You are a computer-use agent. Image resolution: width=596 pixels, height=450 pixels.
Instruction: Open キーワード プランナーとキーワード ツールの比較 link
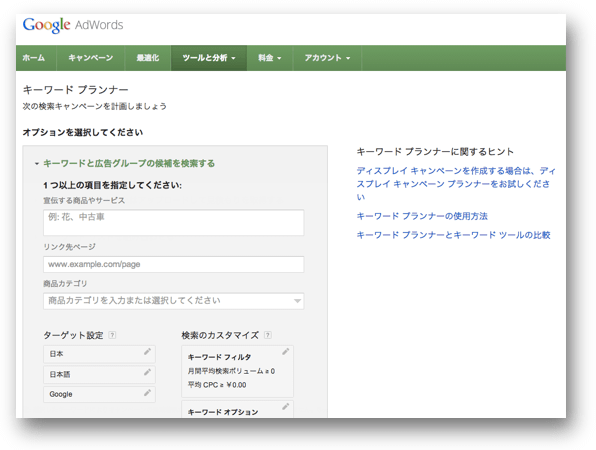453,235
